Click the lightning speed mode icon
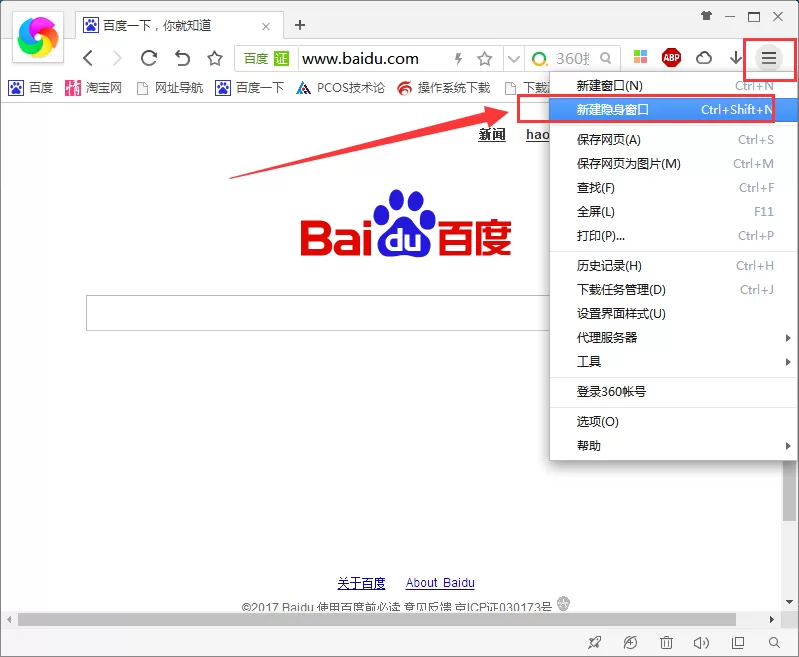The height and width of the screenshot is (657, 799). coord(458,59)
